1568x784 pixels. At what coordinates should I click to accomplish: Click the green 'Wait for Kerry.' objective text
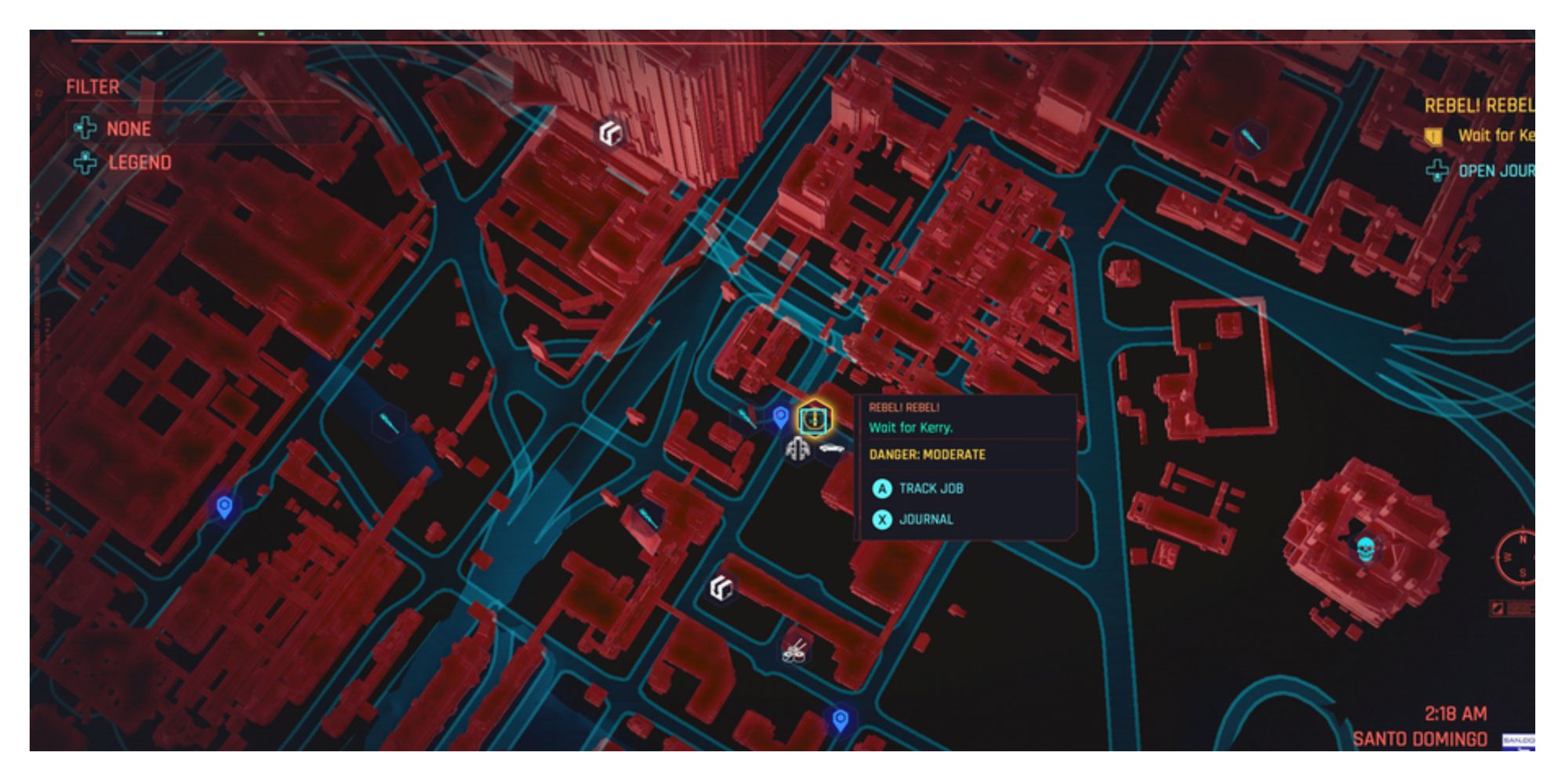click(x=911, y=427)
